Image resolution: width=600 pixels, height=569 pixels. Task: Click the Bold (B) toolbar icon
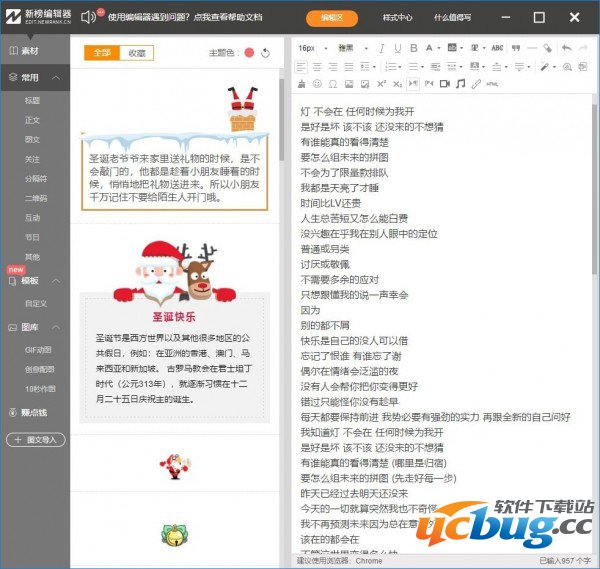[414, 48]
